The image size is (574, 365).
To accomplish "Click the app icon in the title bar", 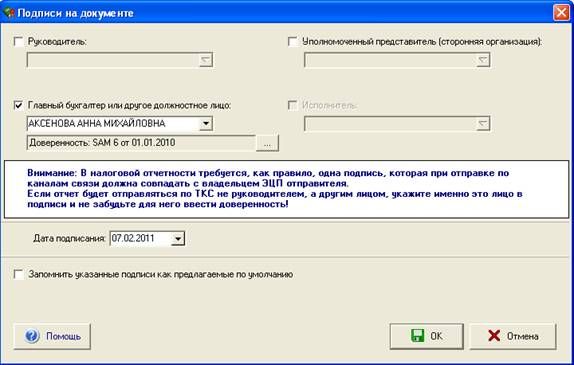I will coord(9,13).
